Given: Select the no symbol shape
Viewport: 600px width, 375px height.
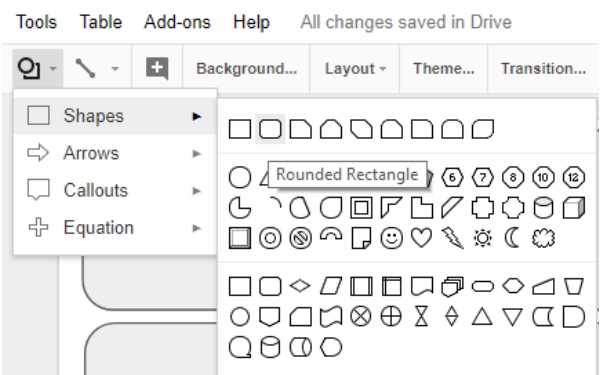Looking at the screenshot, I should tap(300, 238).
